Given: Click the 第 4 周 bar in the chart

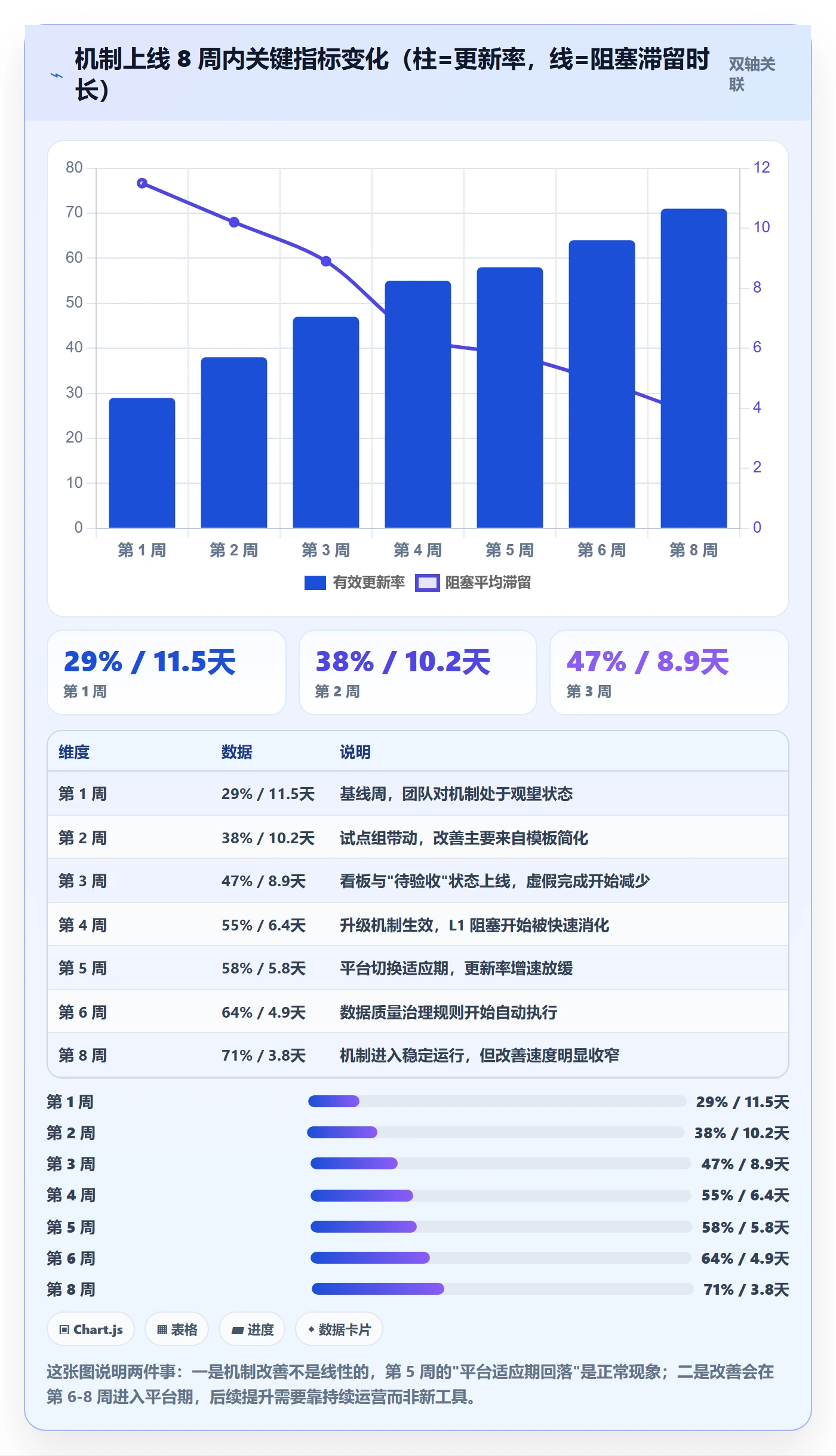Looking at the screenshot, I should [418, 404].
